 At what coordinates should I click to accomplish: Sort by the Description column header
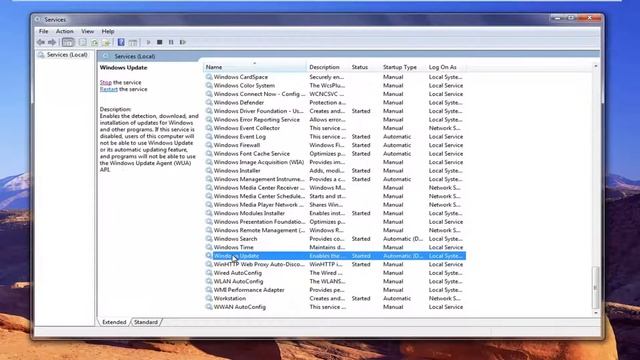328,67
